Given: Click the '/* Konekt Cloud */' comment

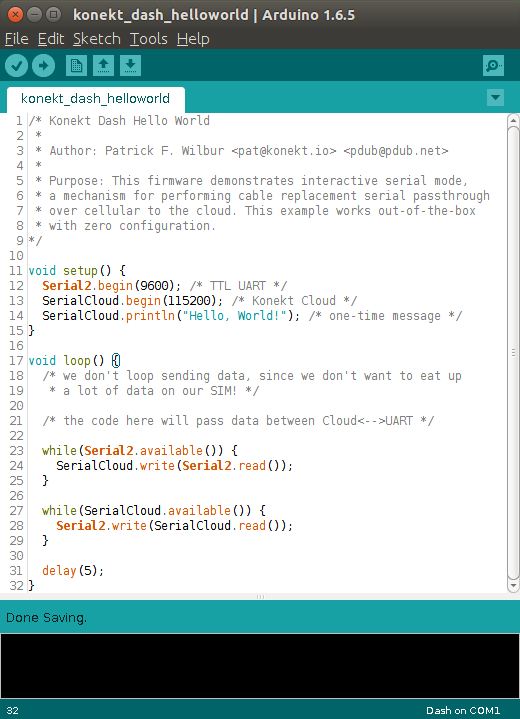Looking at the screenshot, I should 294,301.
